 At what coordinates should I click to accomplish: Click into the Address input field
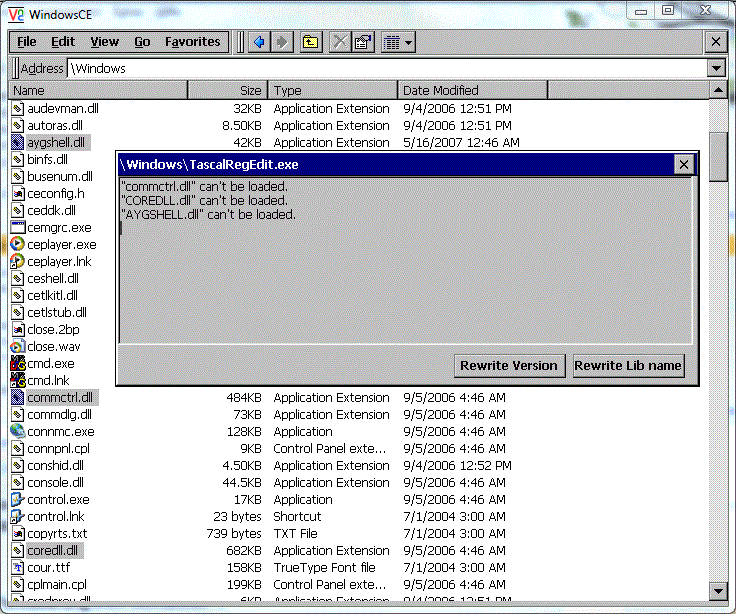pos(387,69)
